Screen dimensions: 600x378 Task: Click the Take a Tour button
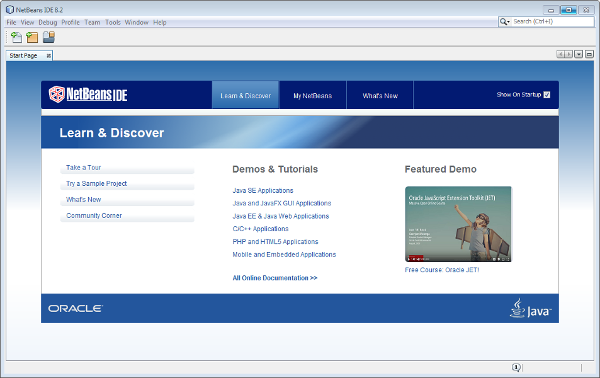127,168
